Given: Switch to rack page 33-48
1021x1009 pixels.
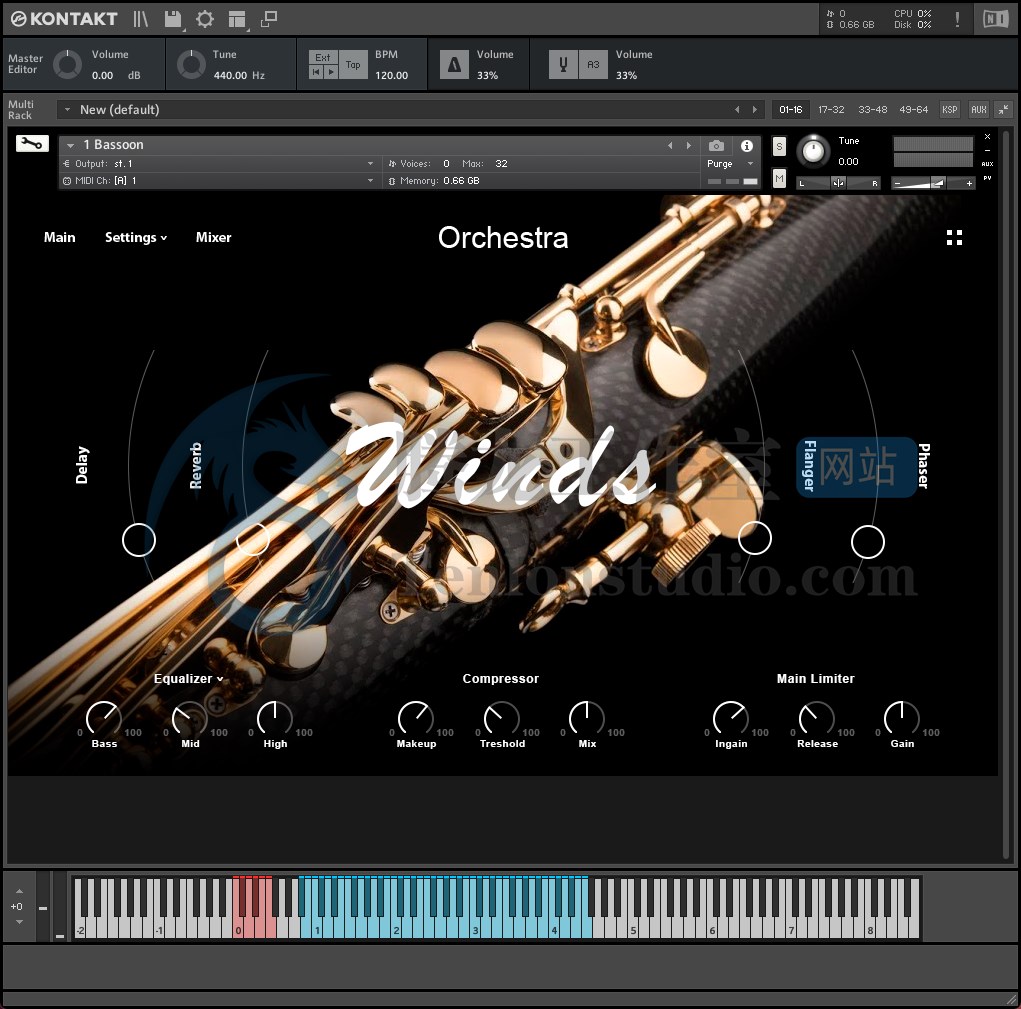Looking at the screenshot, I should (872, 109).
